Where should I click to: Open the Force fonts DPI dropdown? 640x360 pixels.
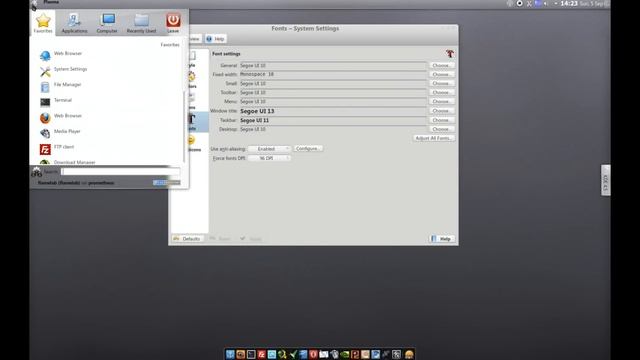point(269,158)
